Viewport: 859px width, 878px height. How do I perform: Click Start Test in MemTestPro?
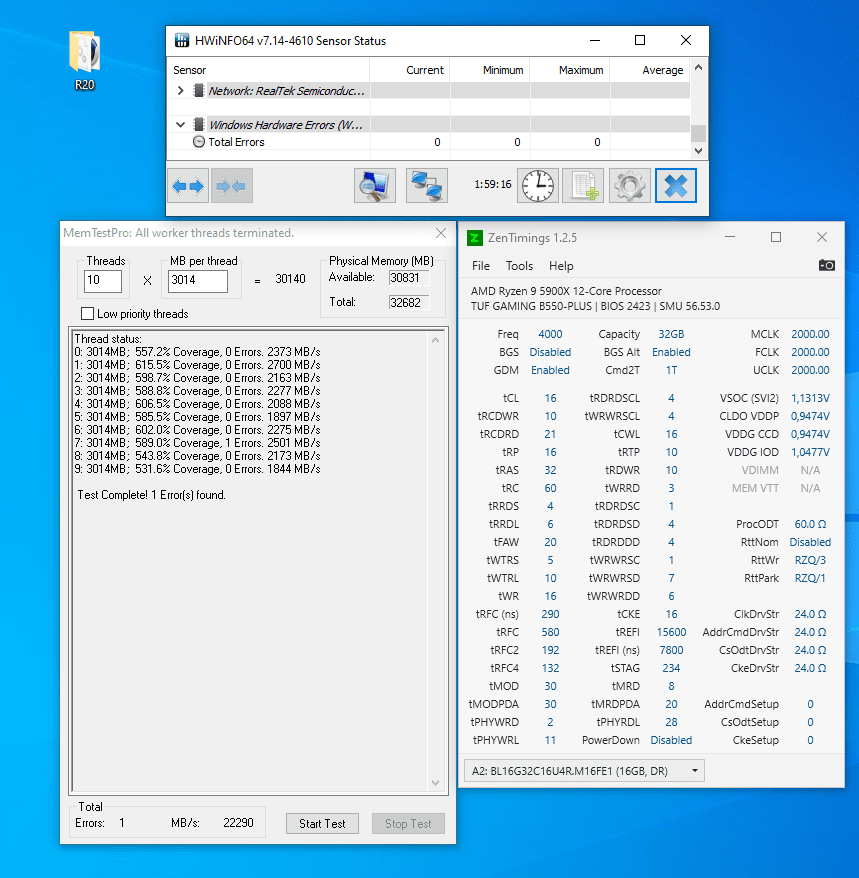coord(322,824)
